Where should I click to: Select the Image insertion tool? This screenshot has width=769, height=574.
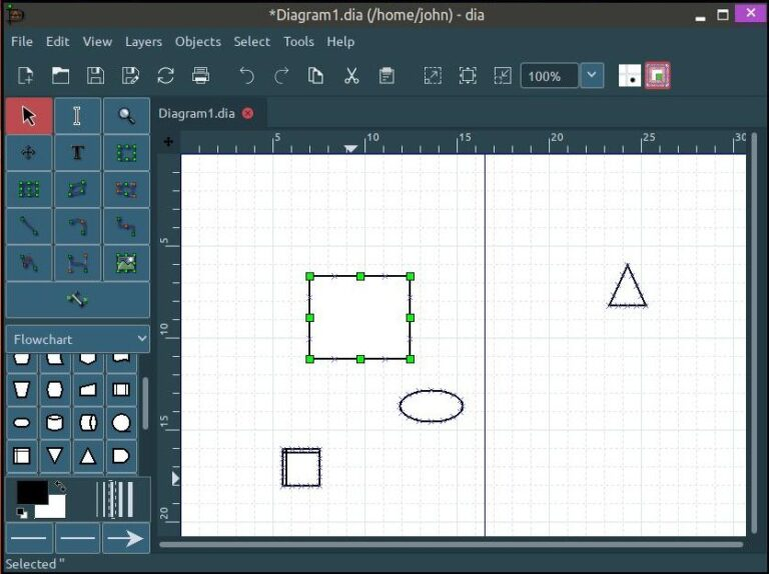click(x=127, y=263)
